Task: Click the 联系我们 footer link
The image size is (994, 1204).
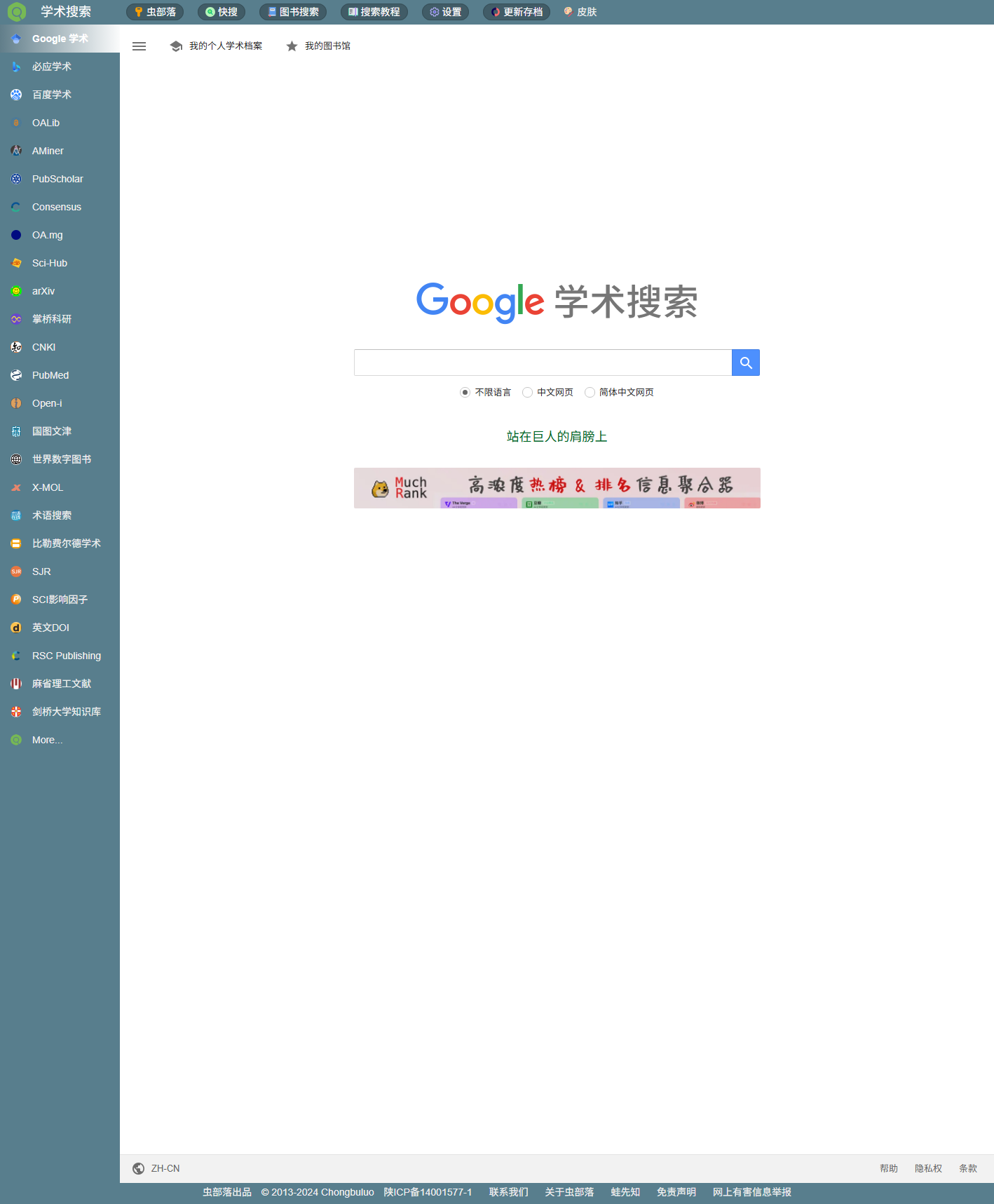Action: point(509,1192)
